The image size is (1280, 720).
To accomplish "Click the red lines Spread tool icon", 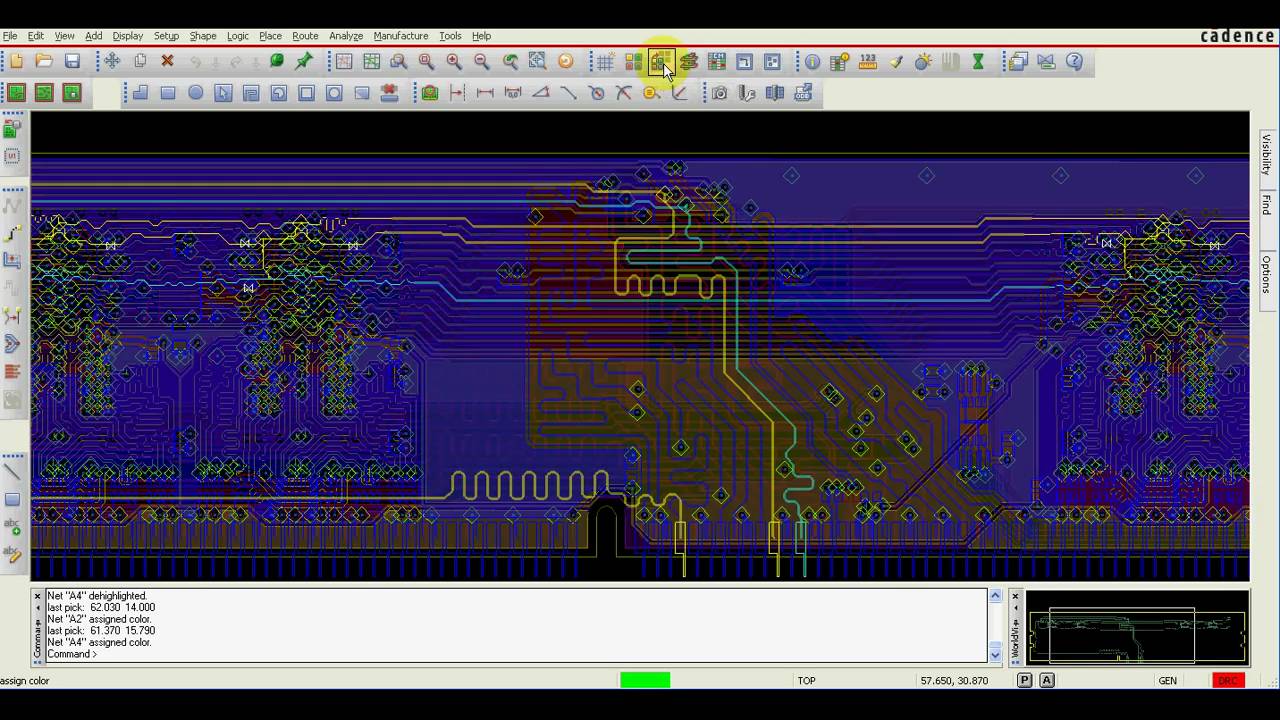I will (12, 372).
